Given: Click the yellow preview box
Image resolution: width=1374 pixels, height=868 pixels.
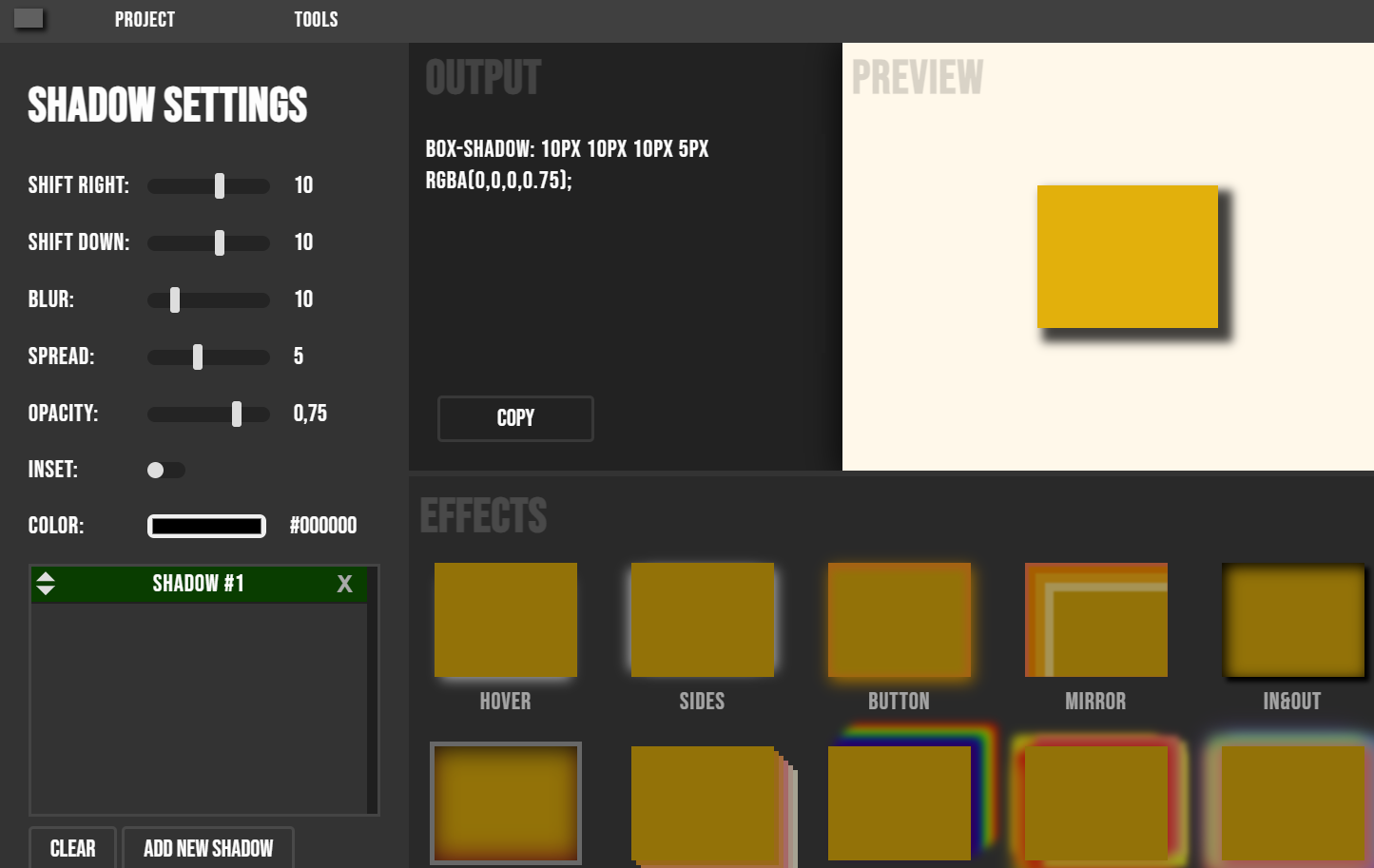Looking at the screenshot, I should (x=1127, y=257).
